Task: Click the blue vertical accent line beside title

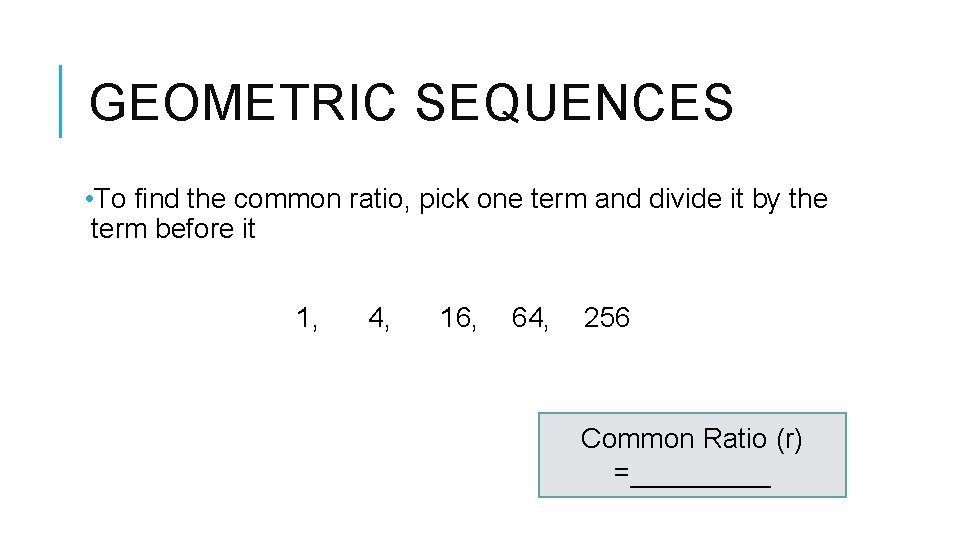Action: coord(61,100)
